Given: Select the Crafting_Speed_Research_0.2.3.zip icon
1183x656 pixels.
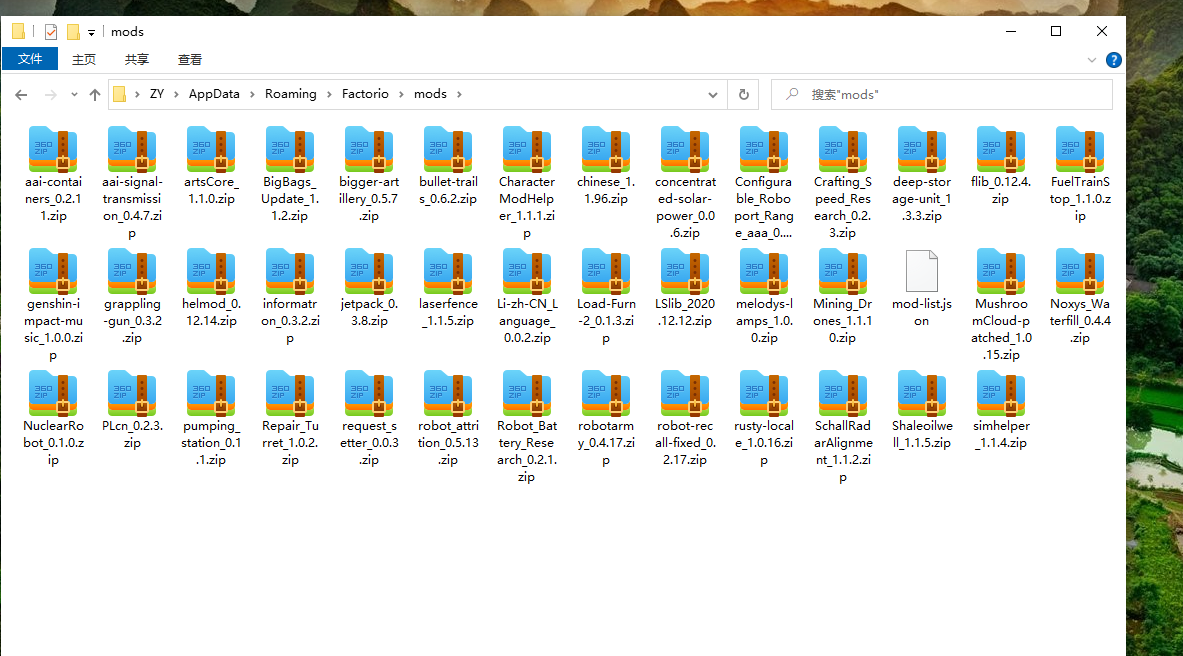Looking at the screenshot, I should point(843,149).
